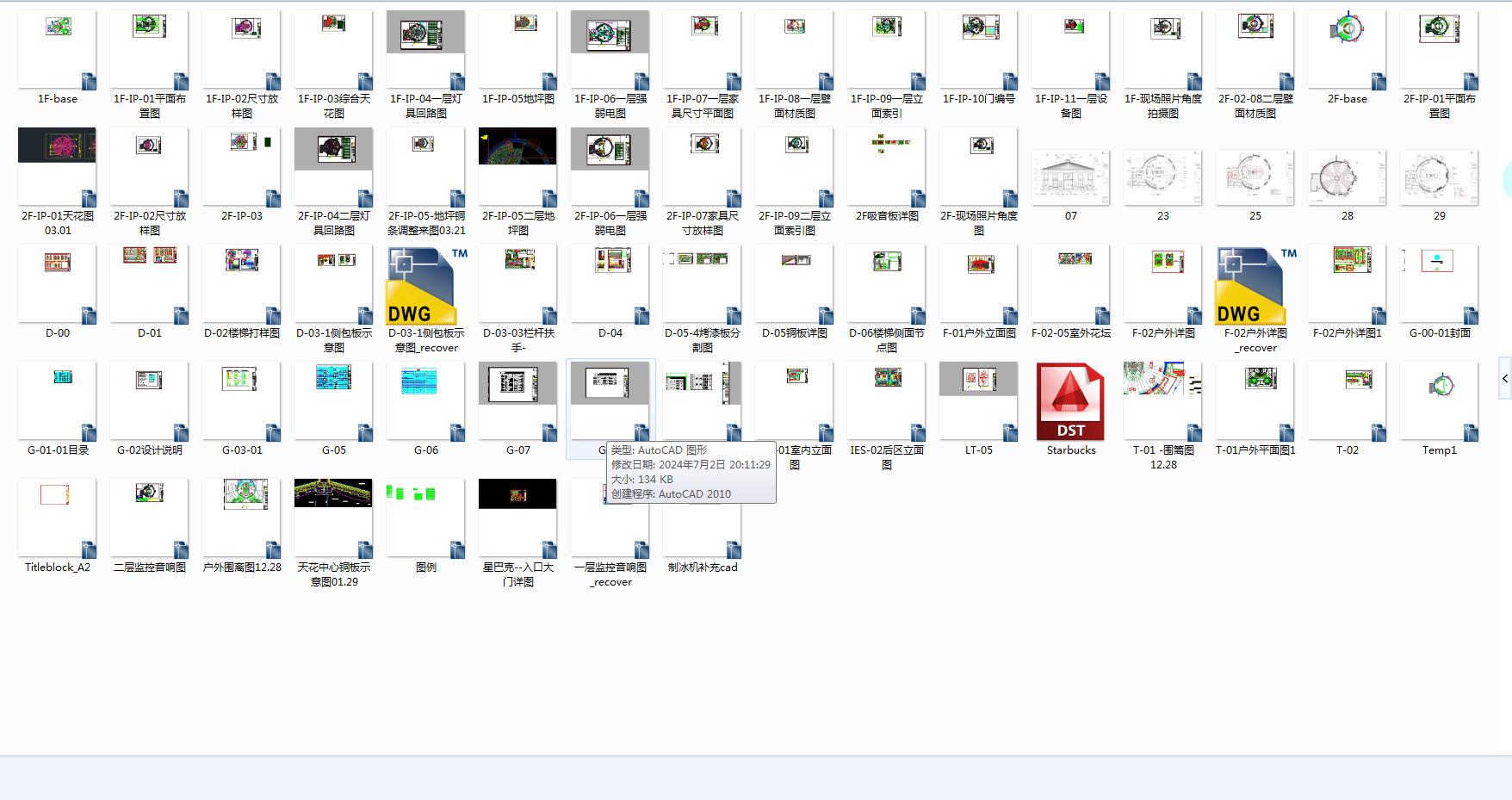Click the T-01 -围篱图12.28 thumbnail

click(x=1162, y=401)
